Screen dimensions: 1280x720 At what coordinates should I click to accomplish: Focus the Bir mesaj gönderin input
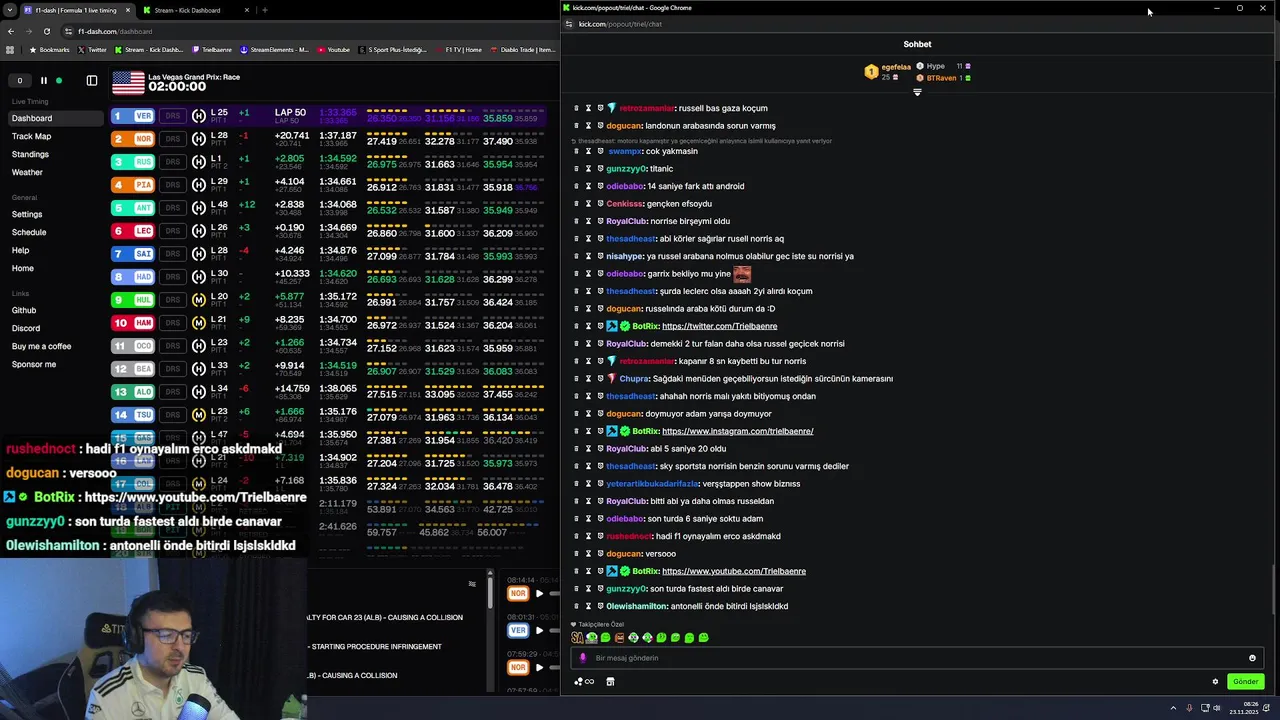click(x=915, y=658)
